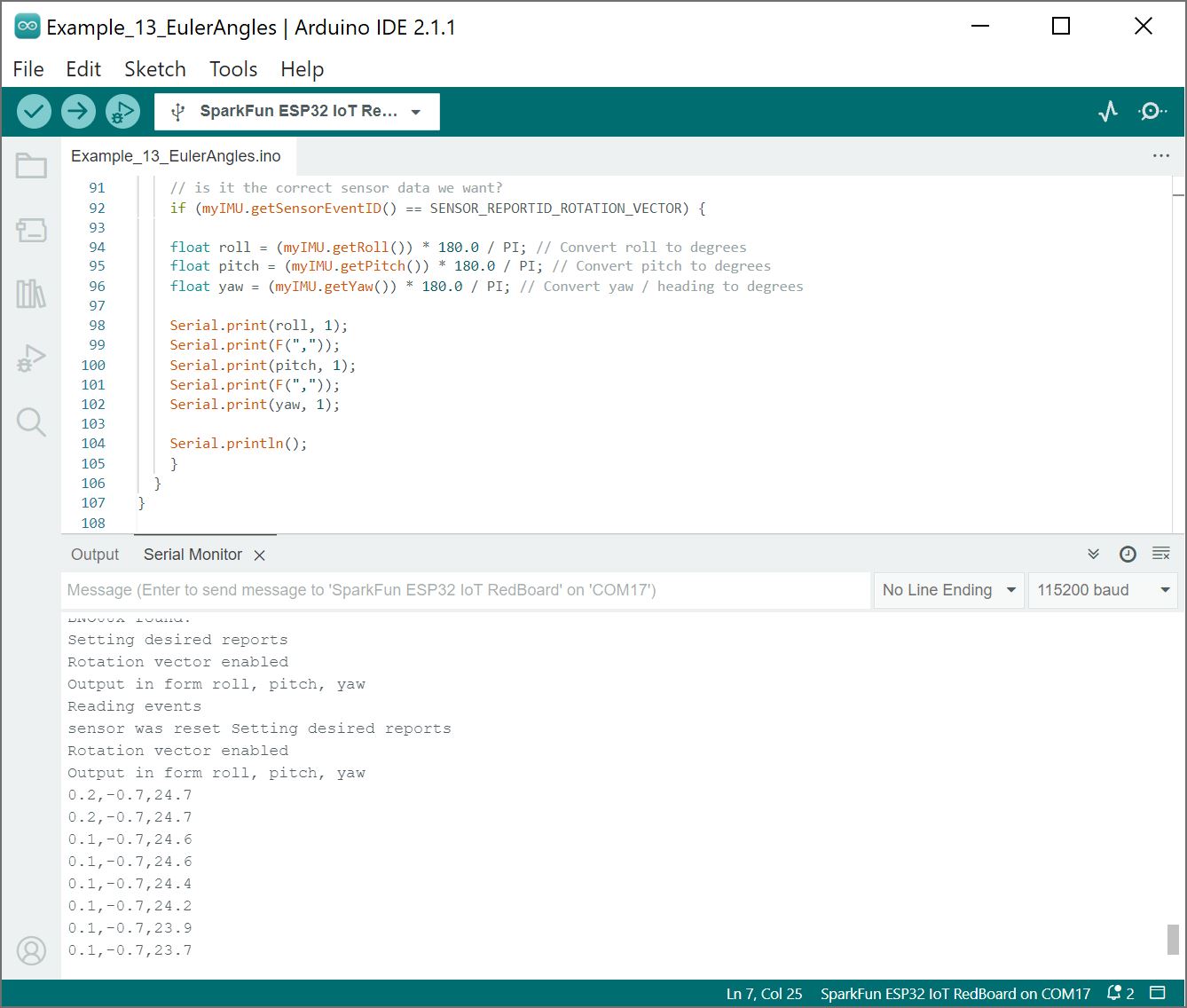Toggle timestamp display in Serial Monitor
Image resolution: width=1187 pixels, height=1008 pixels.
[1128, 554]
